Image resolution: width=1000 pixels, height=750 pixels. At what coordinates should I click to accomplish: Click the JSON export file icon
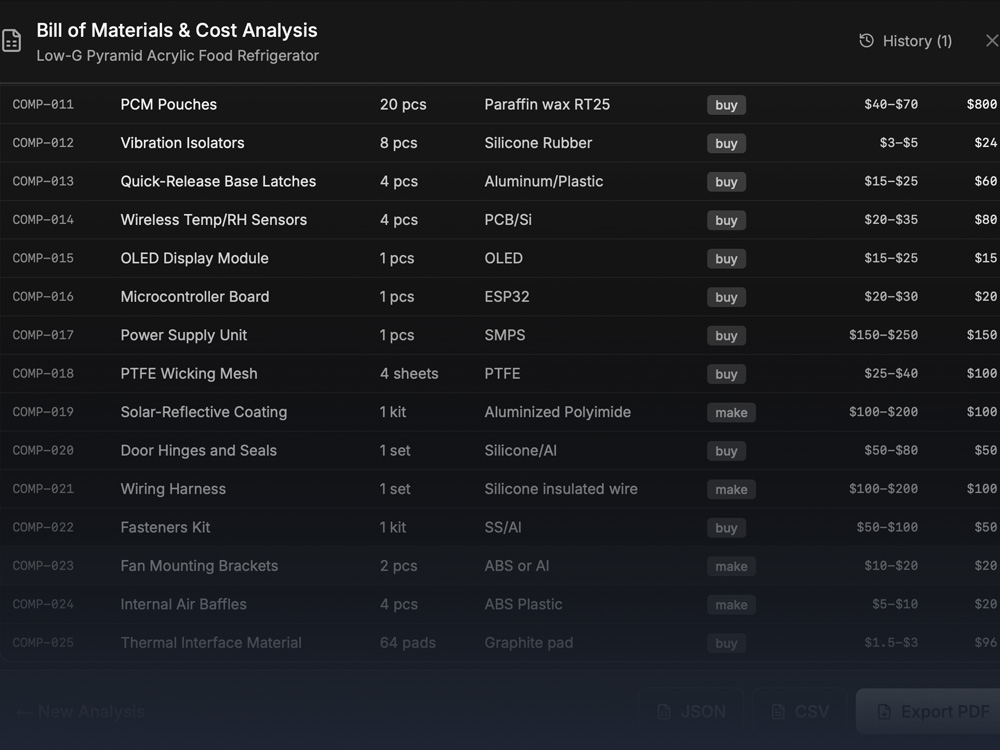pyautogui.click(x=664, y=712)
